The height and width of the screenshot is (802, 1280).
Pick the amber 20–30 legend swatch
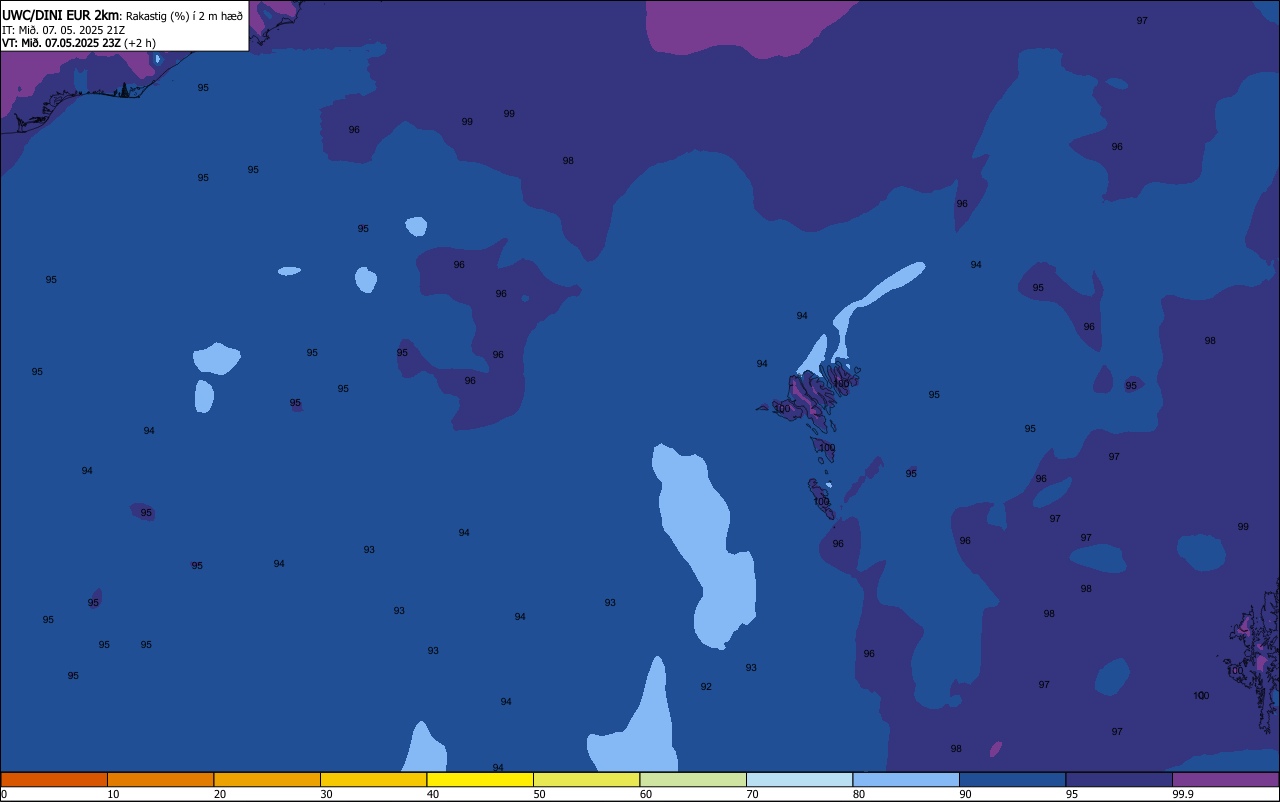(267, 779)
